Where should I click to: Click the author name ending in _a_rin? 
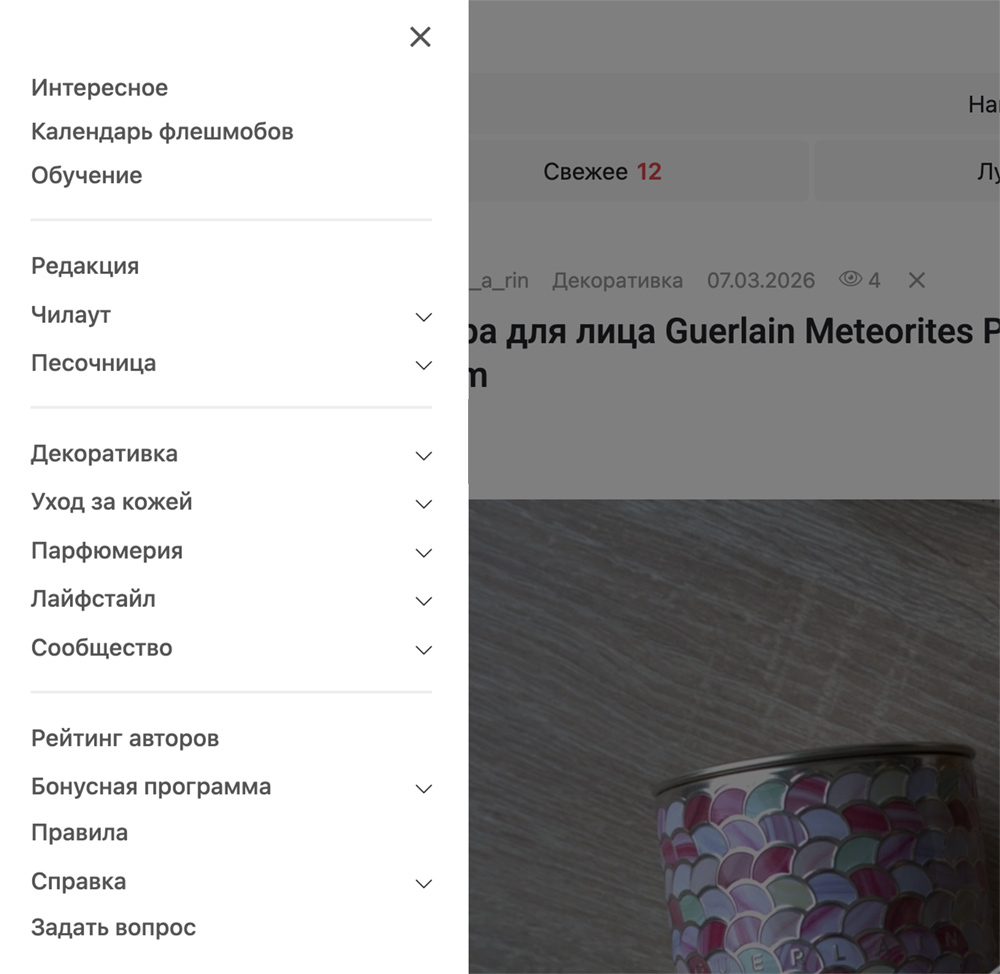[x=499, y=281]
